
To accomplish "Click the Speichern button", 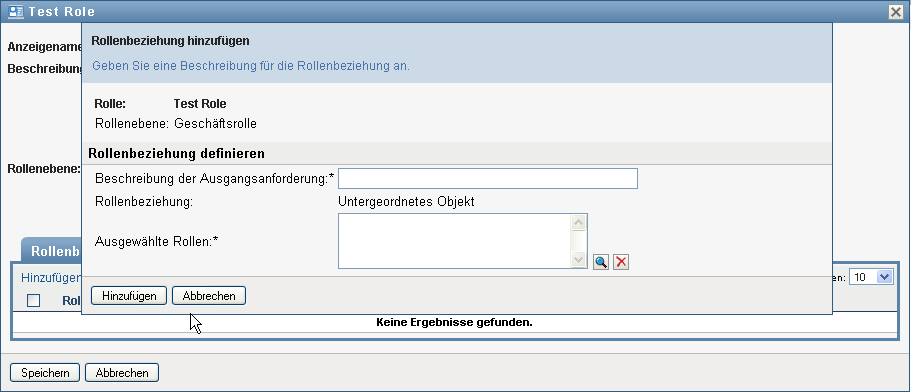I will point(45,373).
